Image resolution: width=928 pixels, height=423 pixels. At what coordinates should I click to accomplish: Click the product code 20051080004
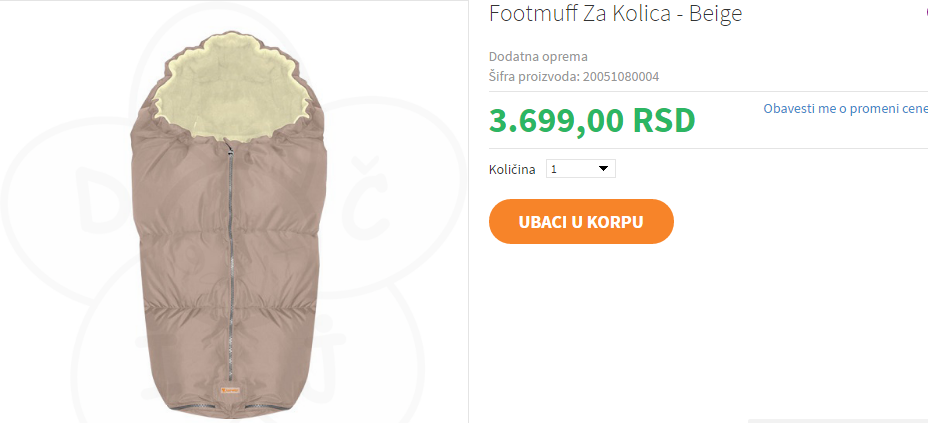[x=621, y=76]
